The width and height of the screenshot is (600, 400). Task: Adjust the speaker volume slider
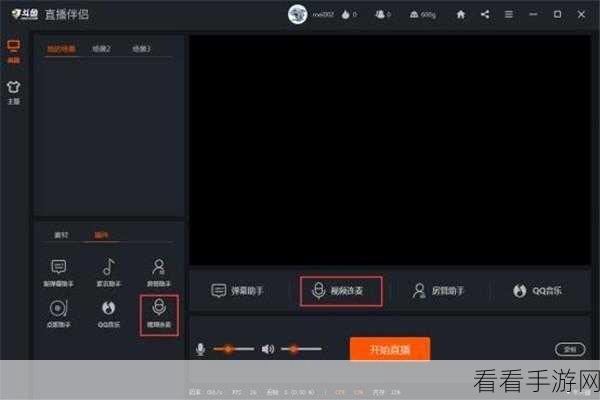pyautogui.click(x=301, y=349)
